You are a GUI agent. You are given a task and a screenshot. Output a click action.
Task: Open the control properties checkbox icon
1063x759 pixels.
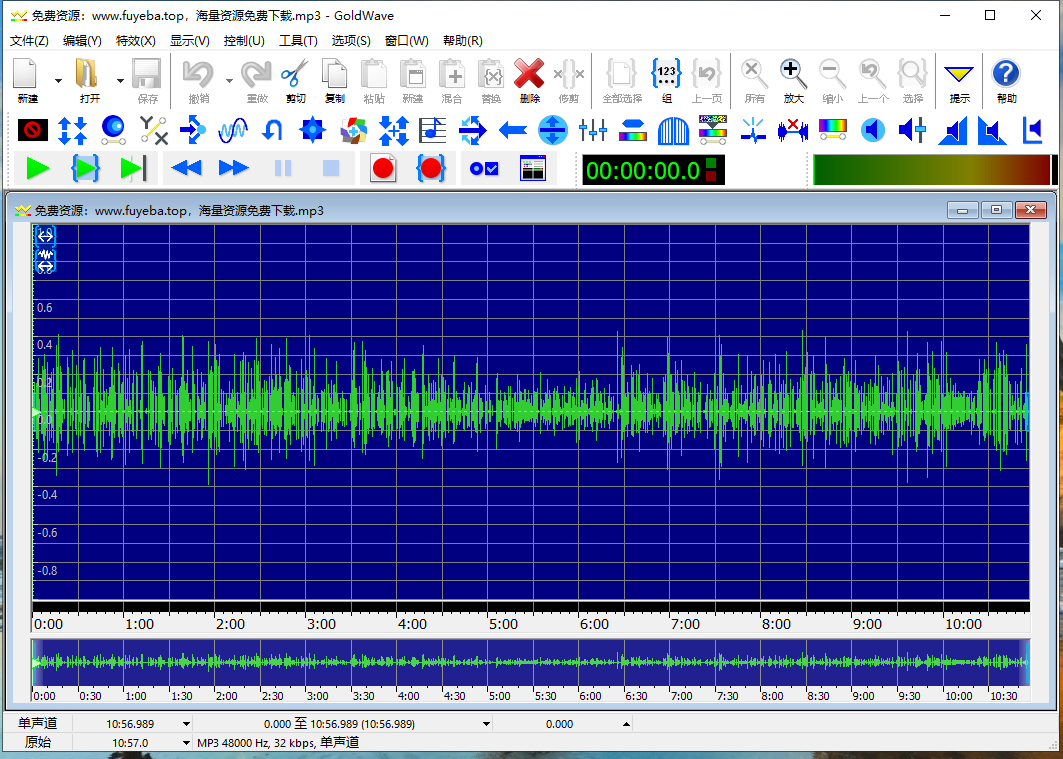click(x=484, y=168)
